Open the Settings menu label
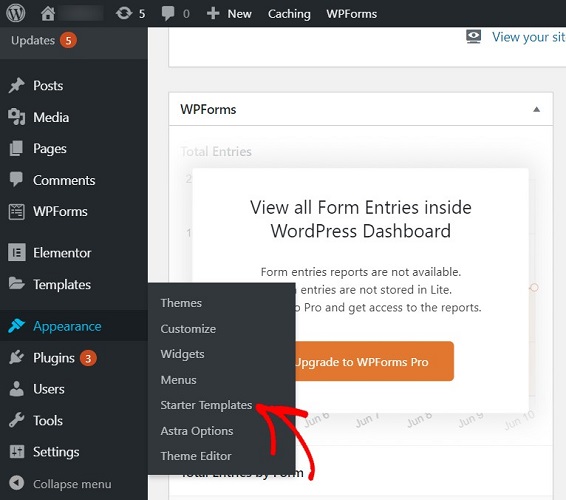566x500 pixels. tap(56, 452)
